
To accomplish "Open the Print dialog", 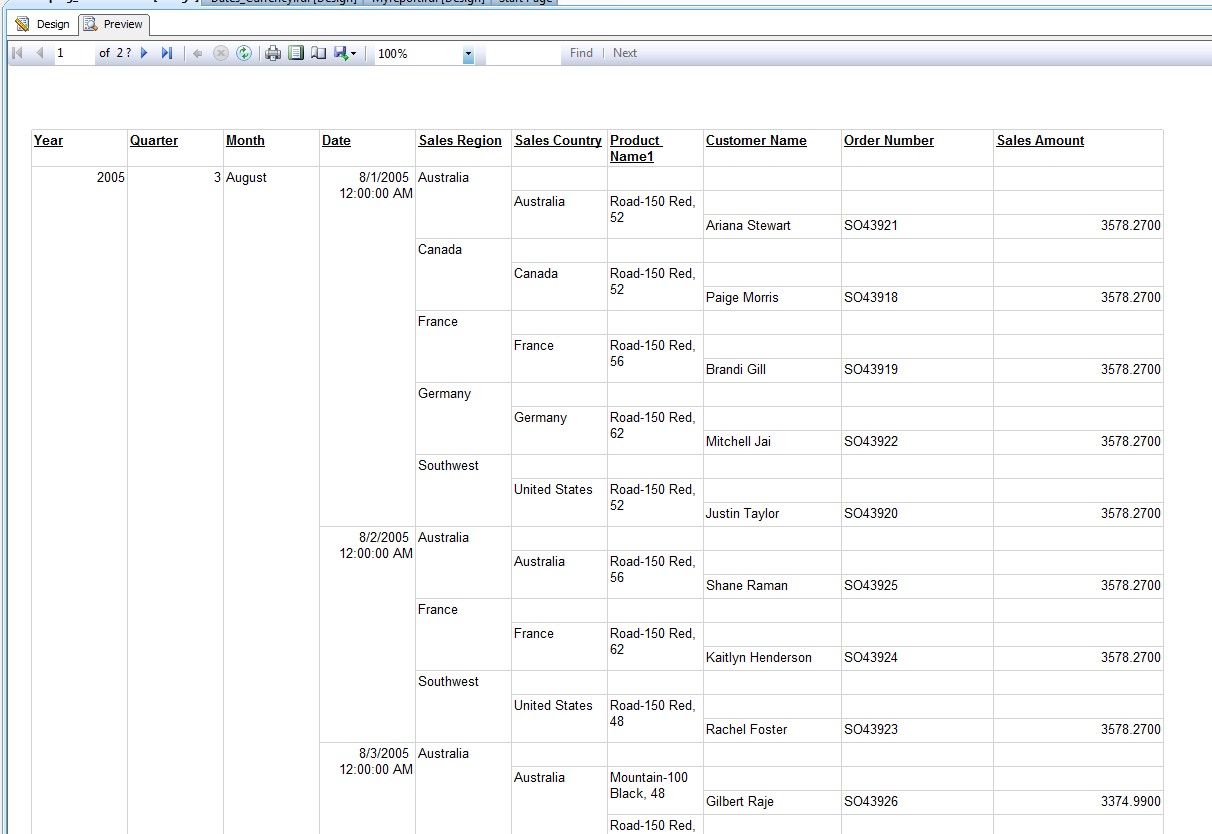I will (272, 53).
